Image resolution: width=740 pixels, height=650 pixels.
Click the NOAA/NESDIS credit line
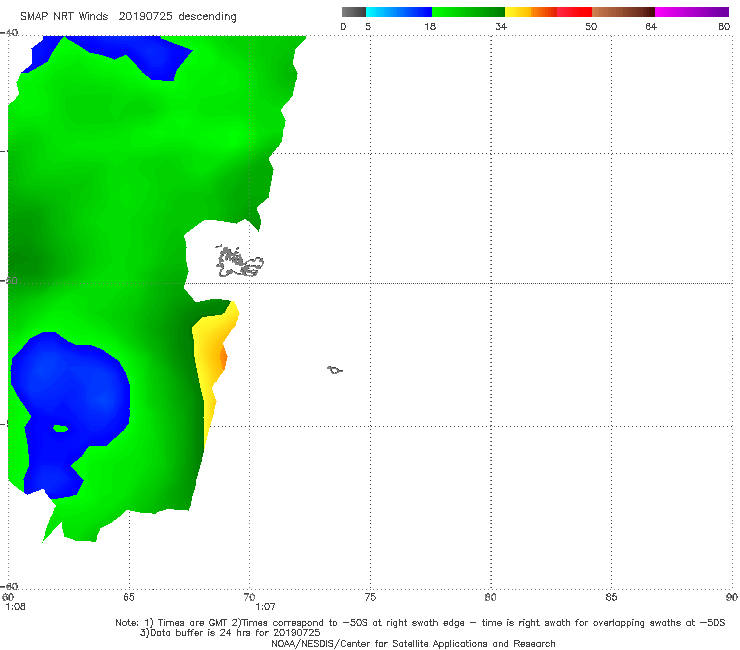point(413,643)
